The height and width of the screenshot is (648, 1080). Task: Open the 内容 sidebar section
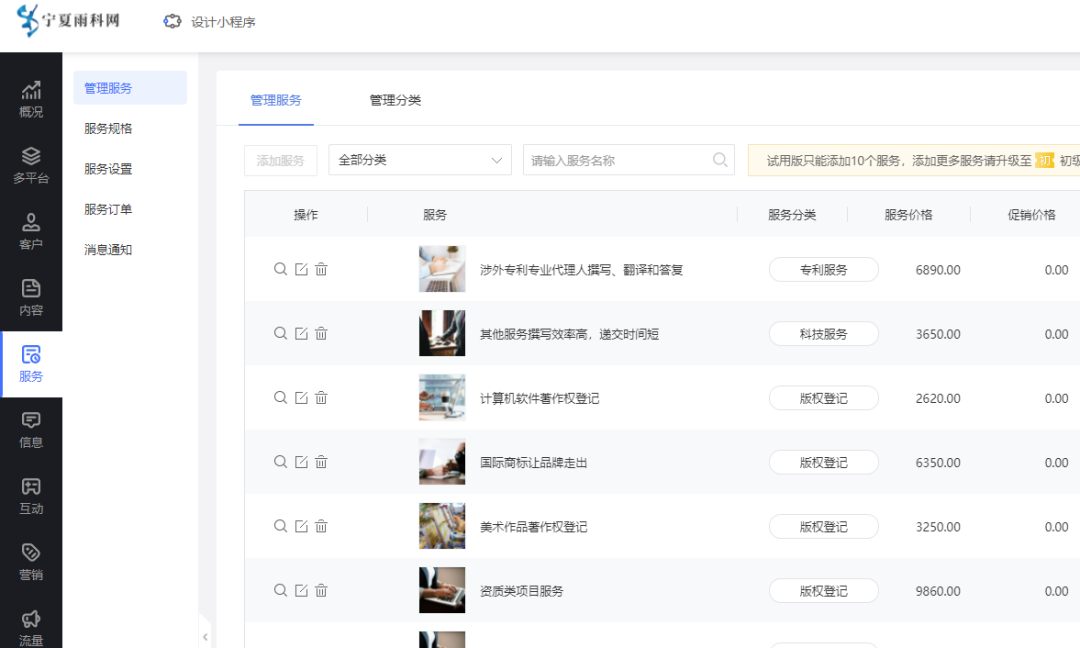31,297
